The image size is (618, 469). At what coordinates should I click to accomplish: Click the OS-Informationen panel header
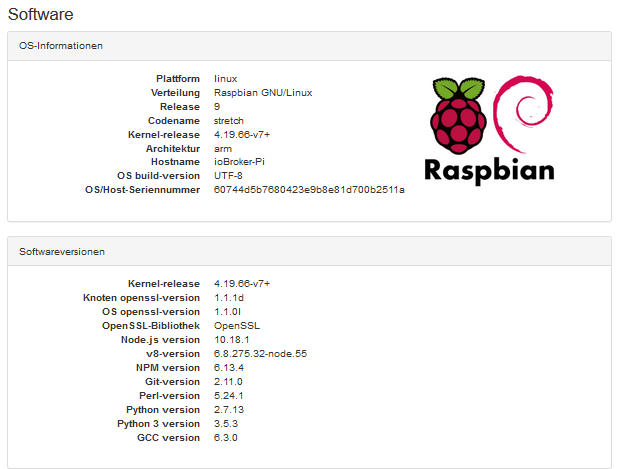pyautogui.click(x=309, y=46)
